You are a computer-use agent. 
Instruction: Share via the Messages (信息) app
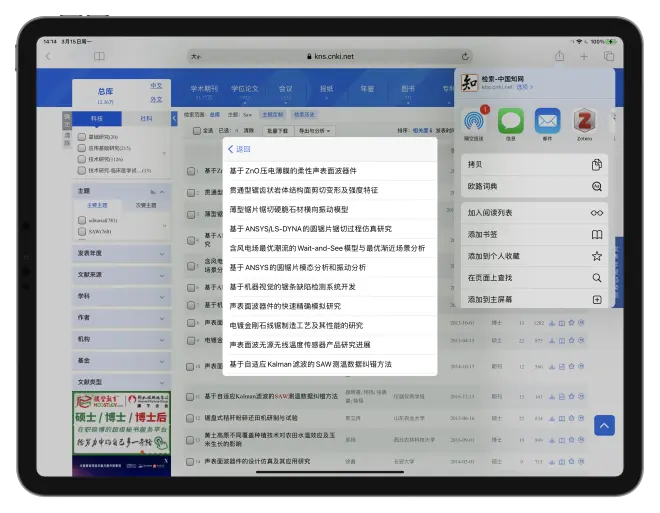point(511,121)
